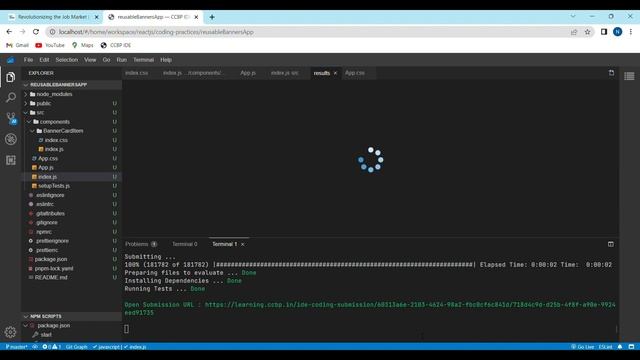The image size is (640, 360).
Task: Run the start npm script
Action: pyautogui.click(x=46, y=335)
